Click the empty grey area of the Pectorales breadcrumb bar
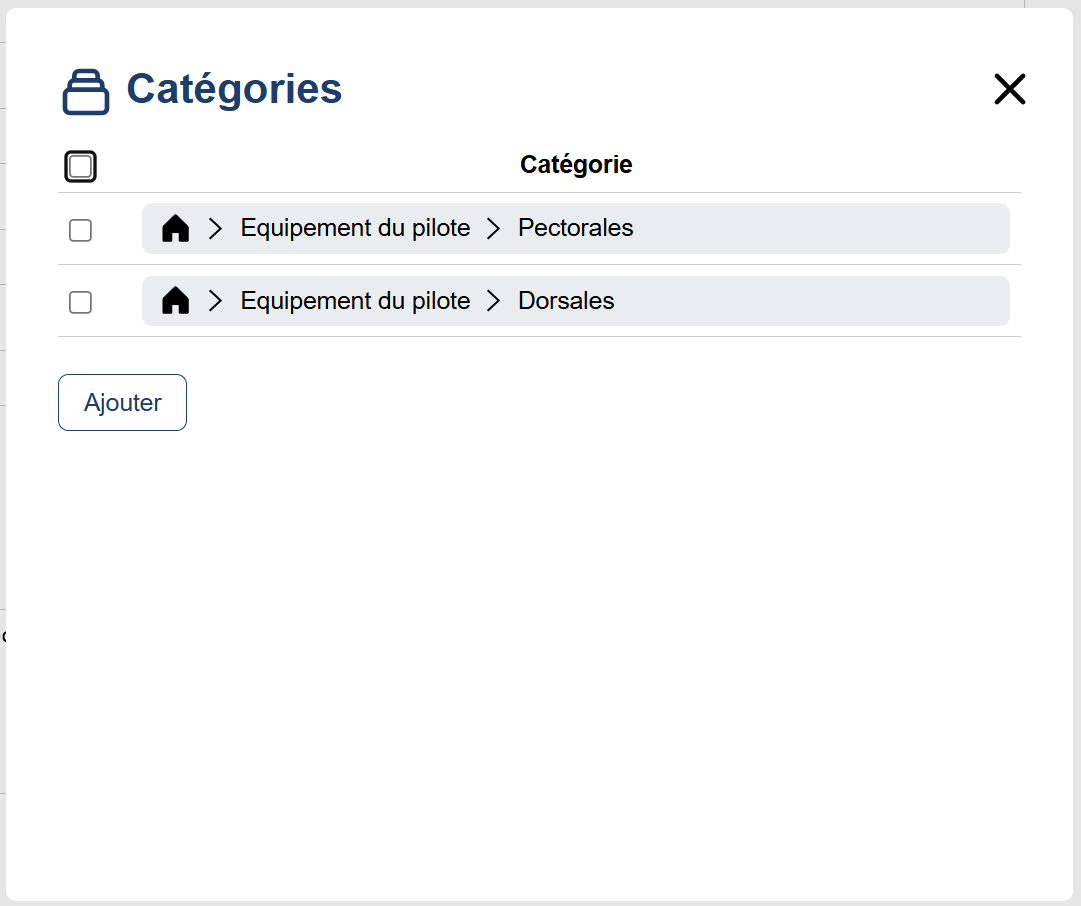 point(820,228)
